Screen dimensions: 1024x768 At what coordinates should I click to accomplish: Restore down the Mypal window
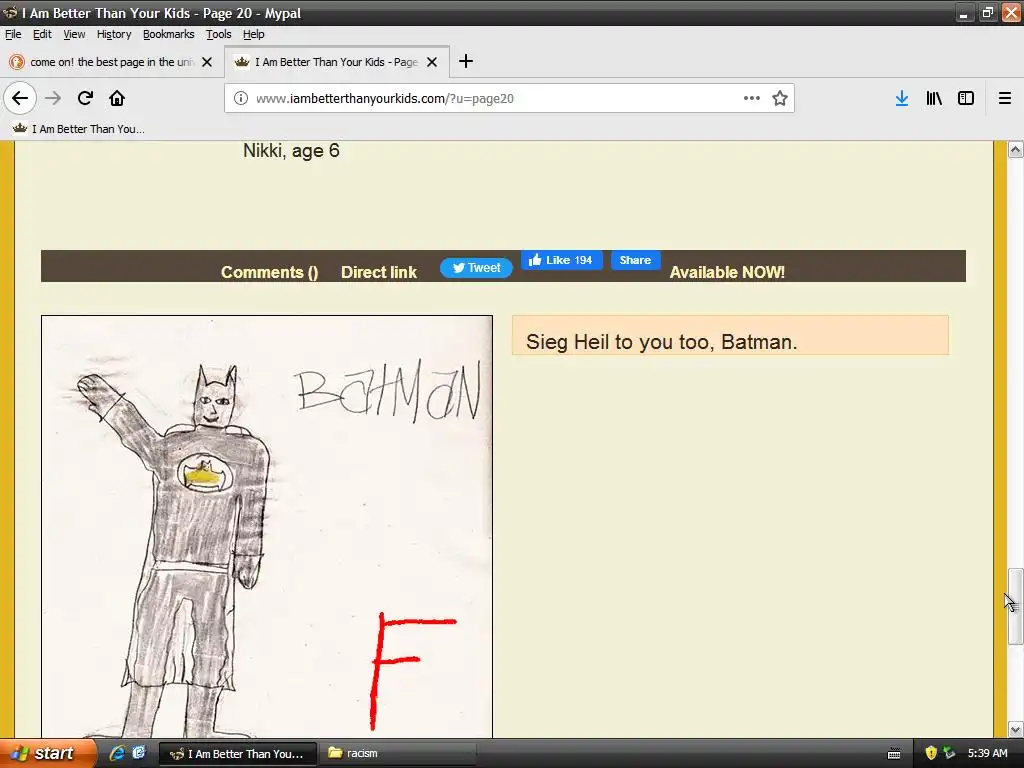987,12
